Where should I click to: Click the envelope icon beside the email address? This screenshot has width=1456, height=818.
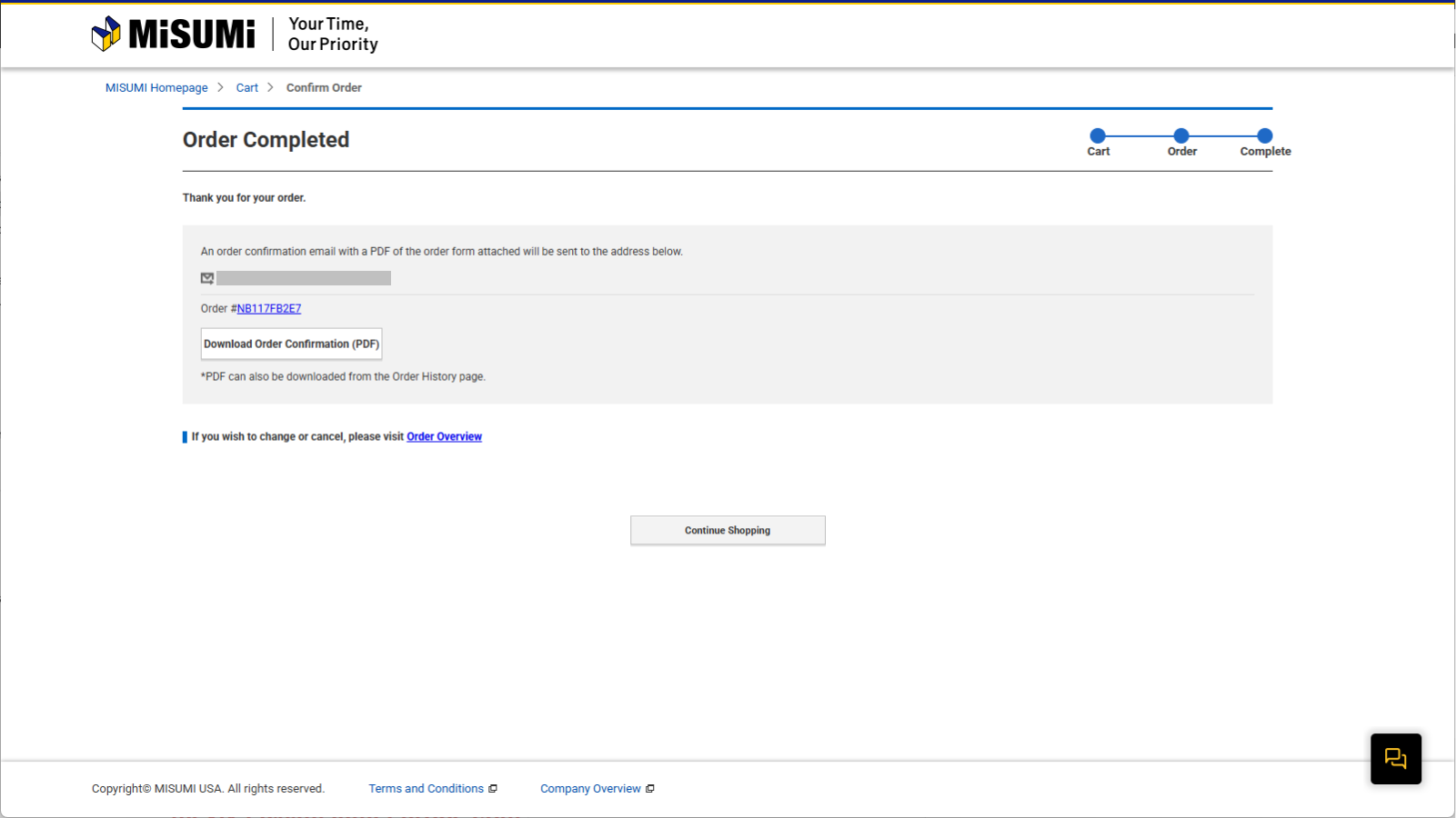coord(207,278)
